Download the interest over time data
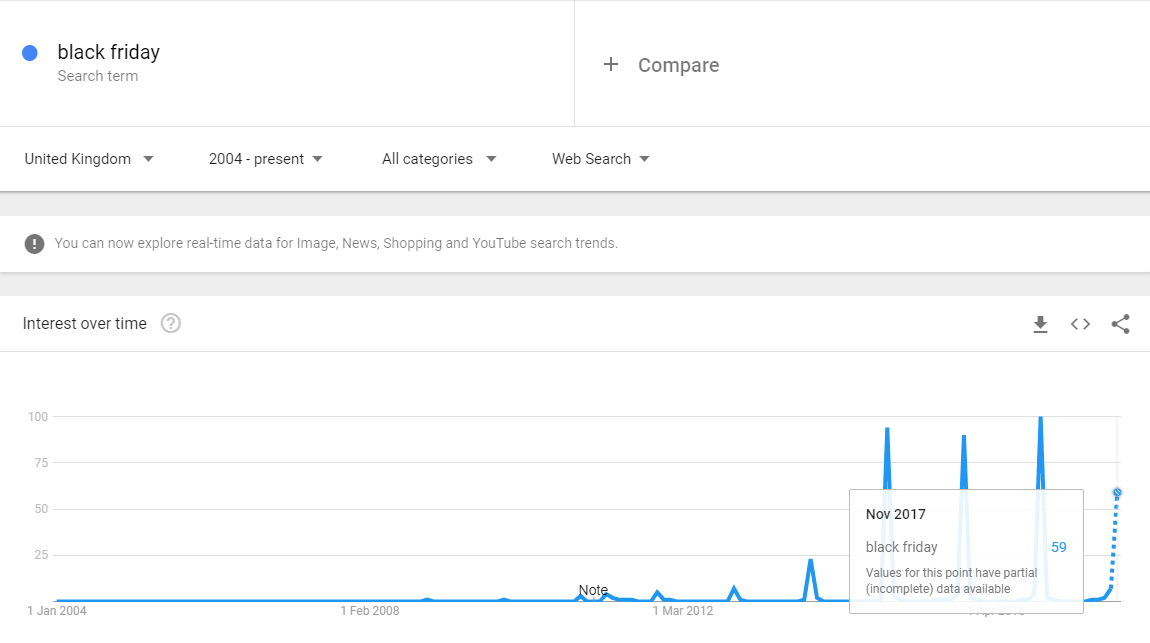The height and width of the screenshot is (643, 1150). pyautogui.click(x=1040, y=324)
